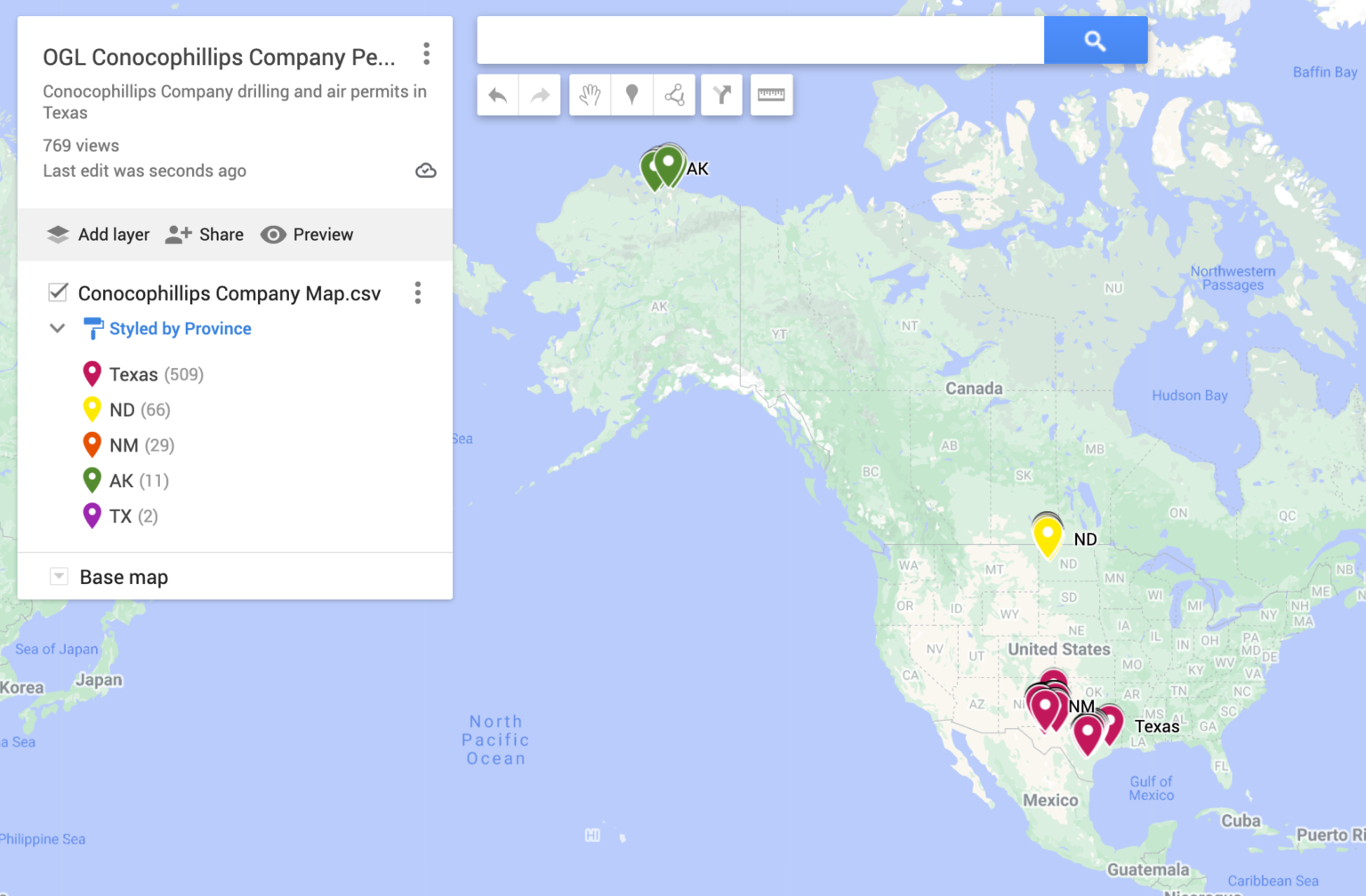
Task: Collapse the Styled by Province legend
Action: click(58, 328)
